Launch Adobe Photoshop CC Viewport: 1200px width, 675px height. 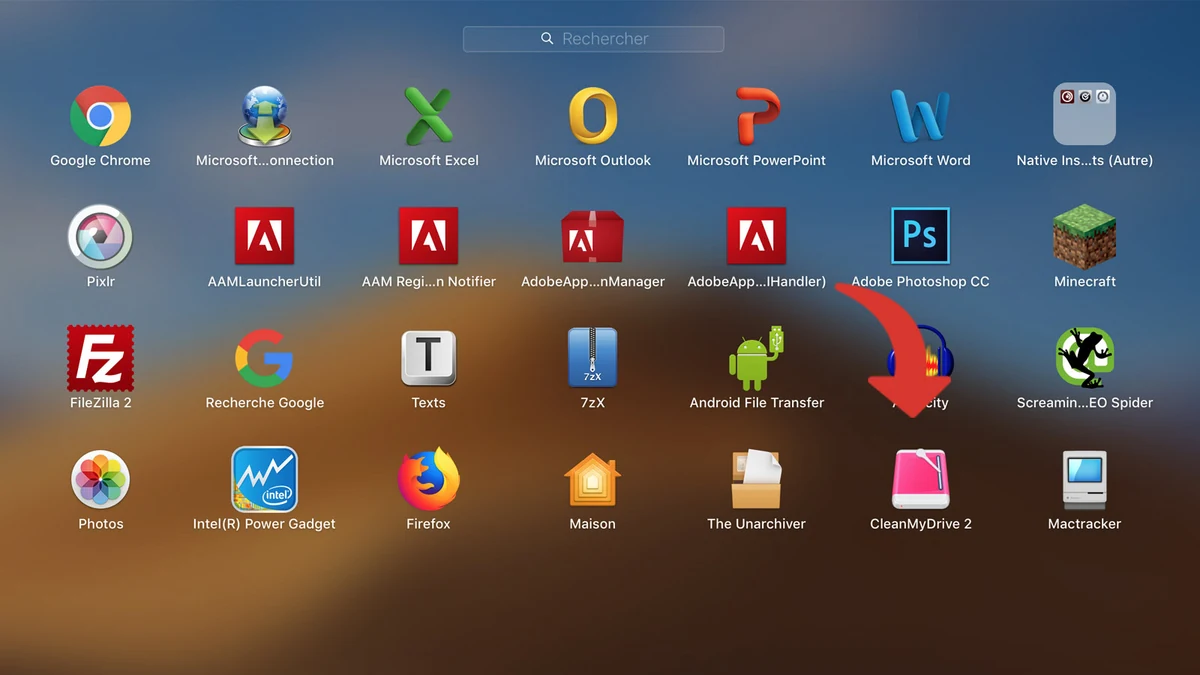[x=920, y=235]
